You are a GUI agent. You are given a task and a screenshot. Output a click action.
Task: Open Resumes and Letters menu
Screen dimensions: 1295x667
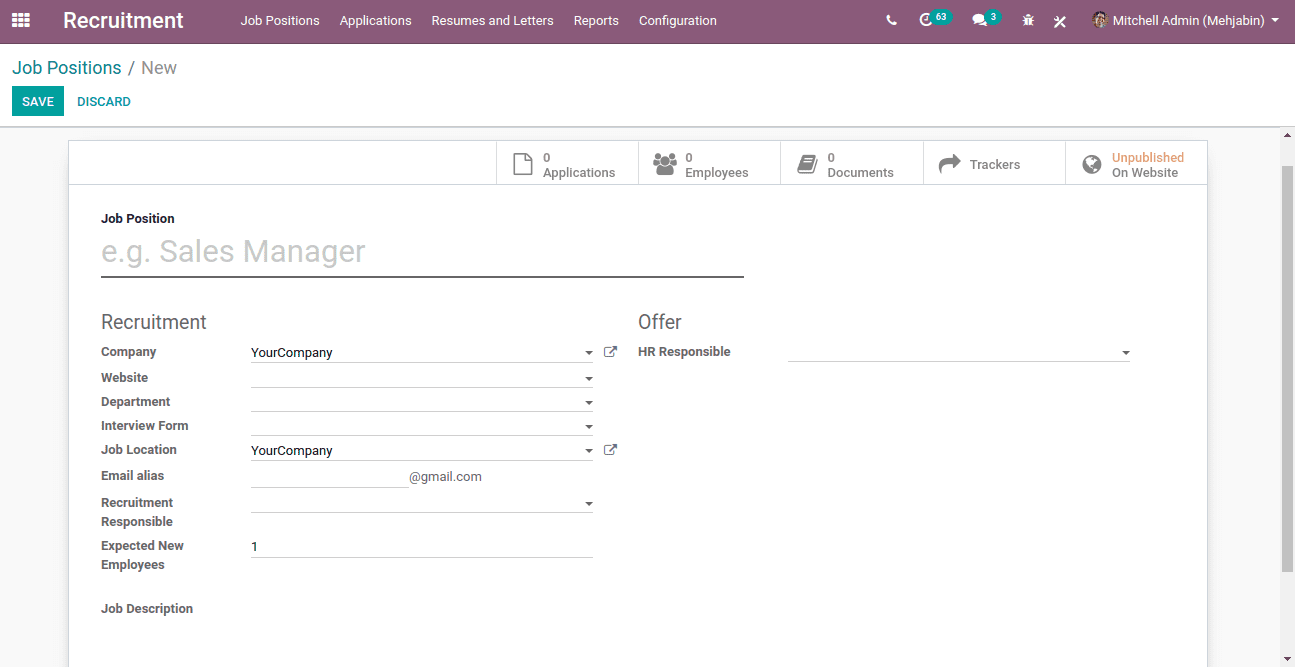tap(492, 20)
